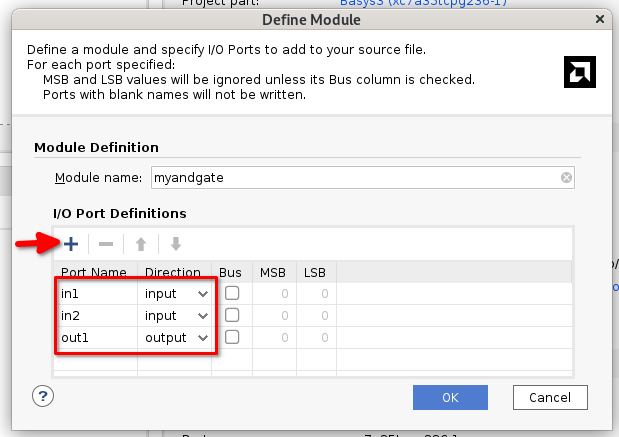Enable Bus checkbox for in2
This screenshot has width=619, height=437.
(x=232, y=315)
